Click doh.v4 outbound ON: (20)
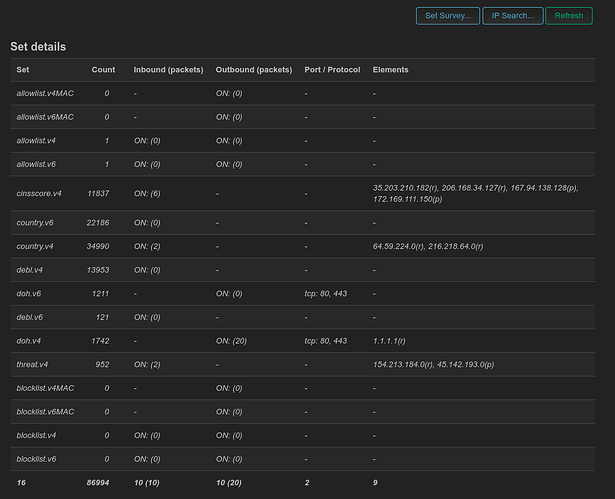This screenshot has width=615, height=499. (231, 341)
